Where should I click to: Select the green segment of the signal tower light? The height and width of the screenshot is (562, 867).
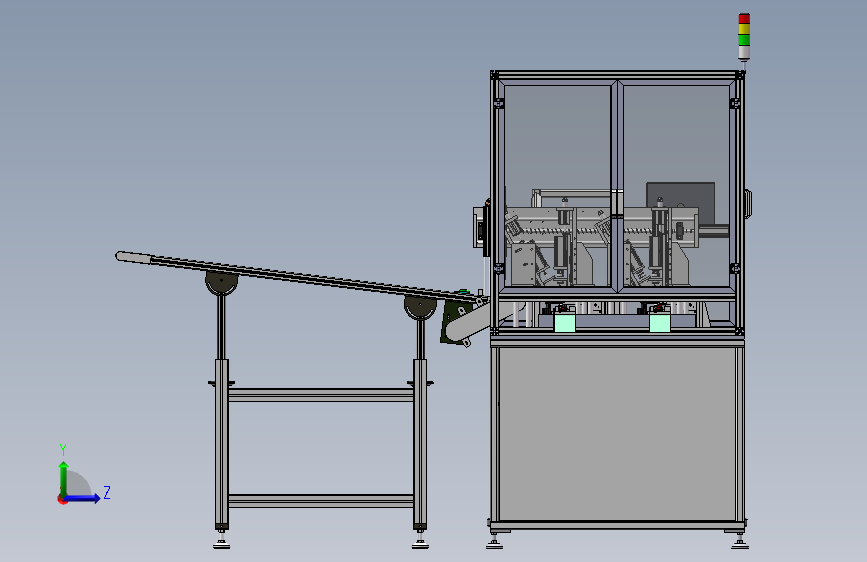pyautogui.click(x=744, y=40)
